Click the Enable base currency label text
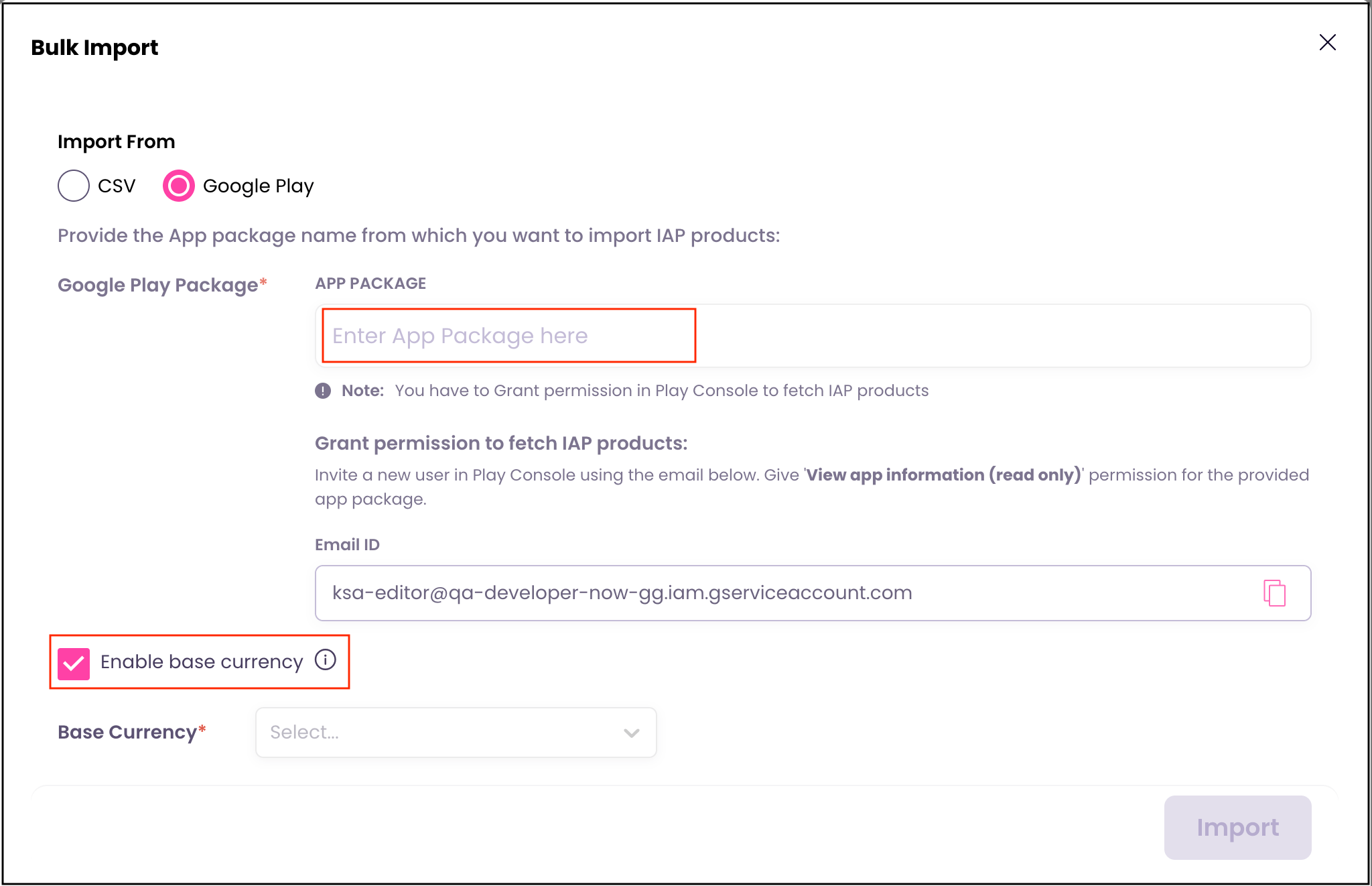This screenshot has width=1372, height=886. [201, 662]
